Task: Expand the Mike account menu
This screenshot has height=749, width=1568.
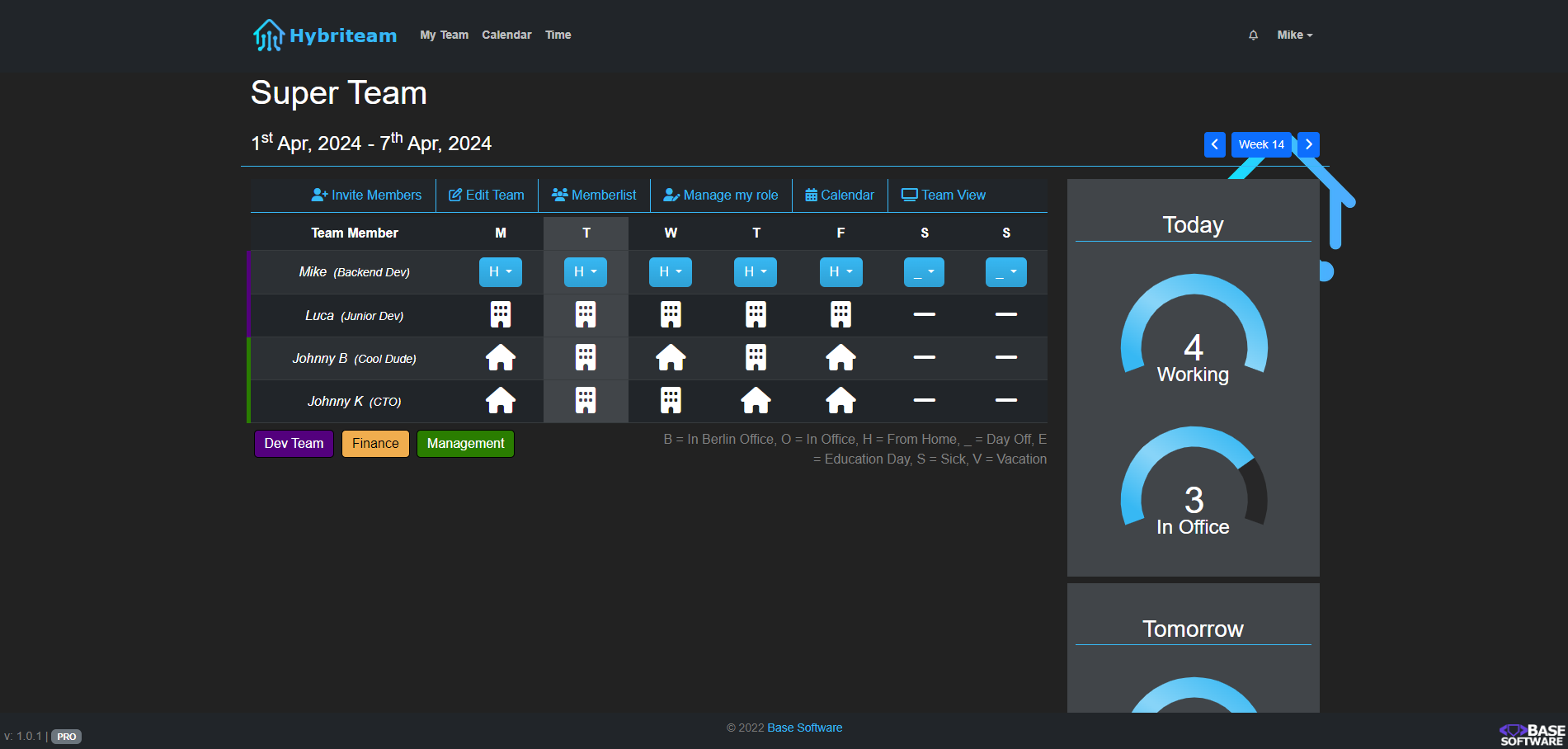Action: 1293,35
